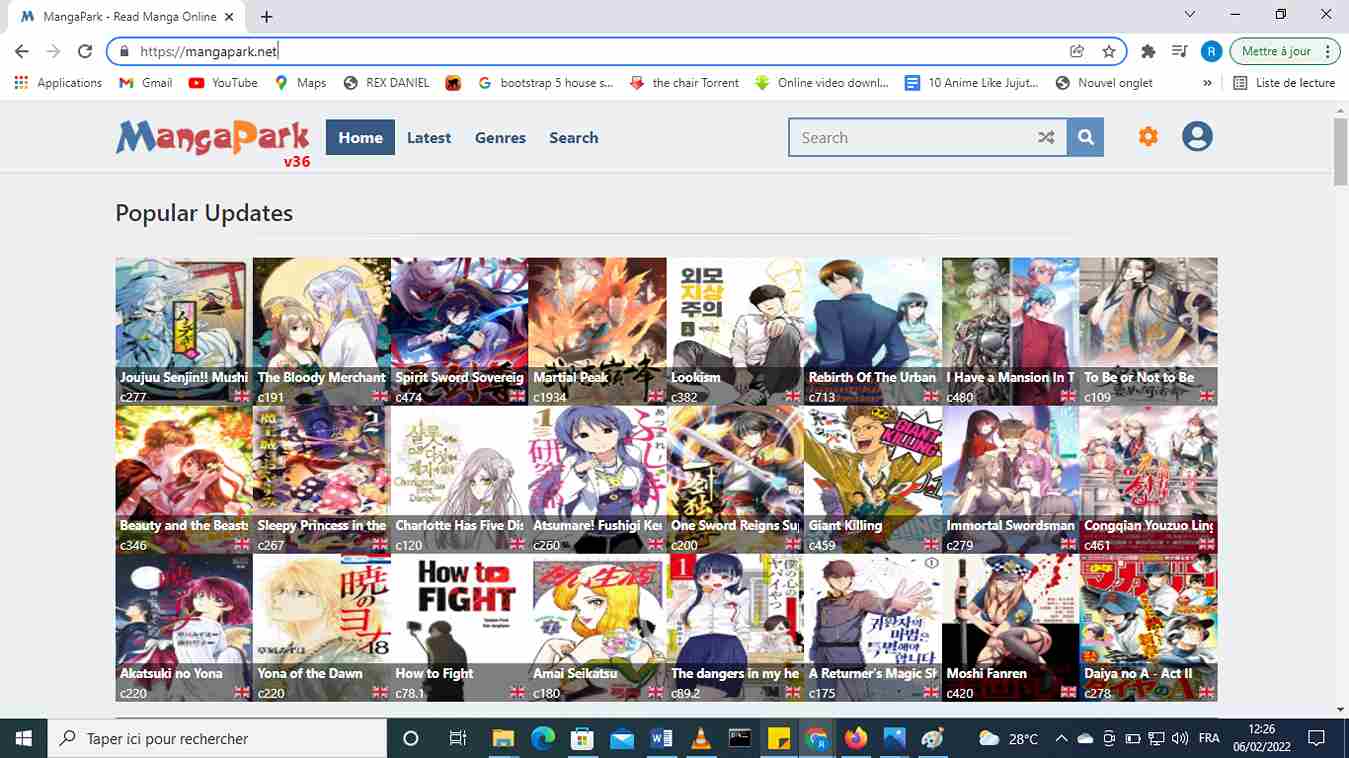Open Chrome profile R avatar
Image resolution: width=1349 pixels, height=758 pixels.
click(x=1211, y=51)
